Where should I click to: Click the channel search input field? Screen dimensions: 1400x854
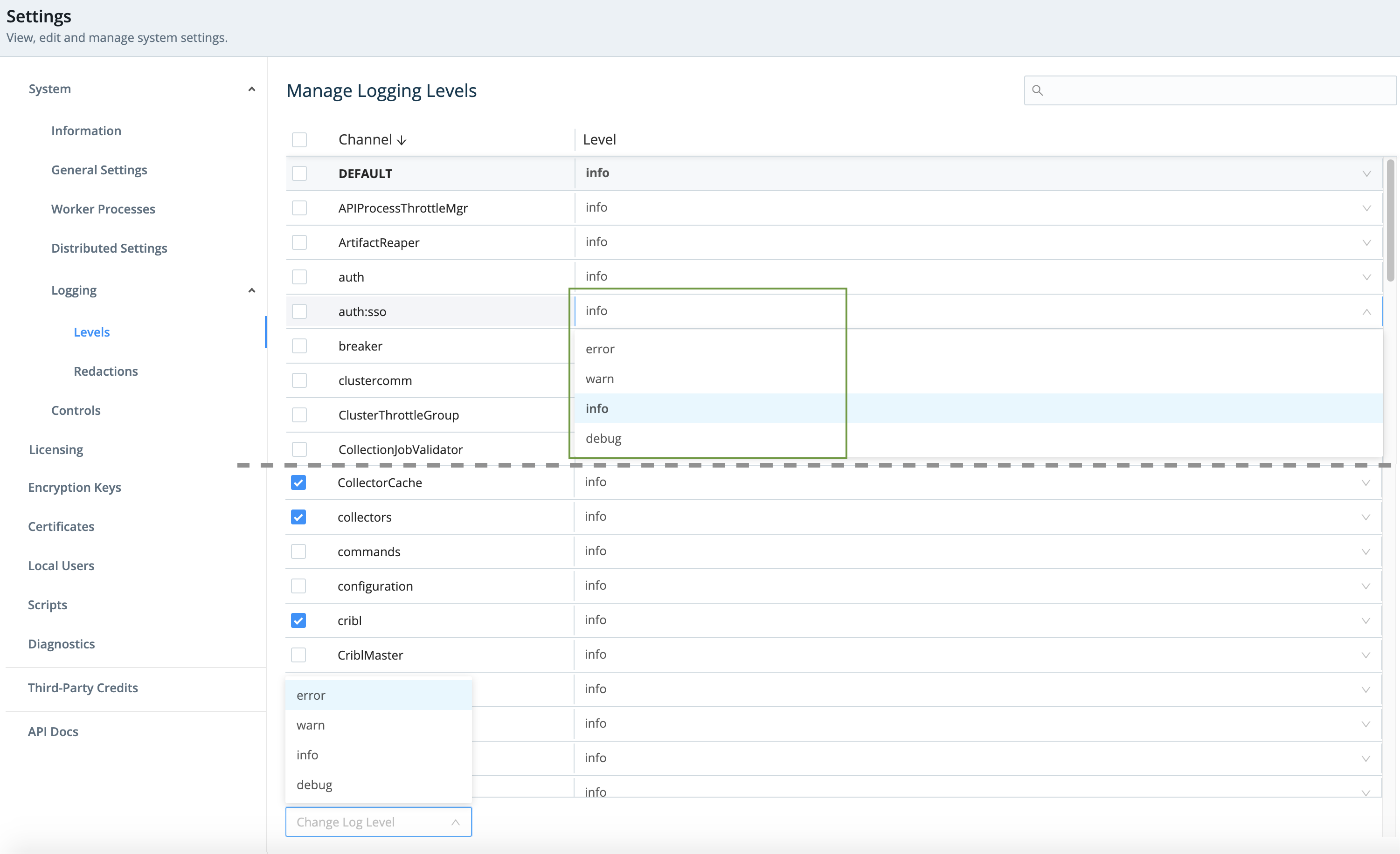(x=1210, y=90)
